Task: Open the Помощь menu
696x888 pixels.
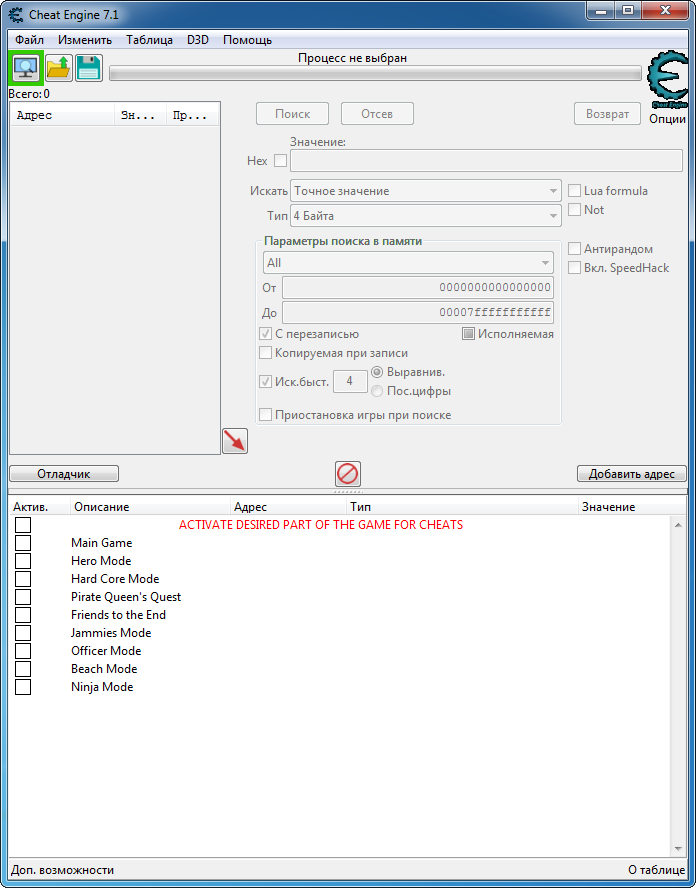Action: tap(247, 40)
